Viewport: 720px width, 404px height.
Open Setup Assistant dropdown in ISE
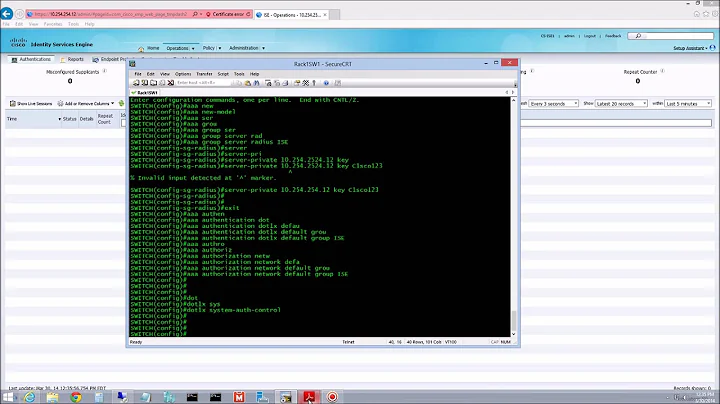coord(690,48)
